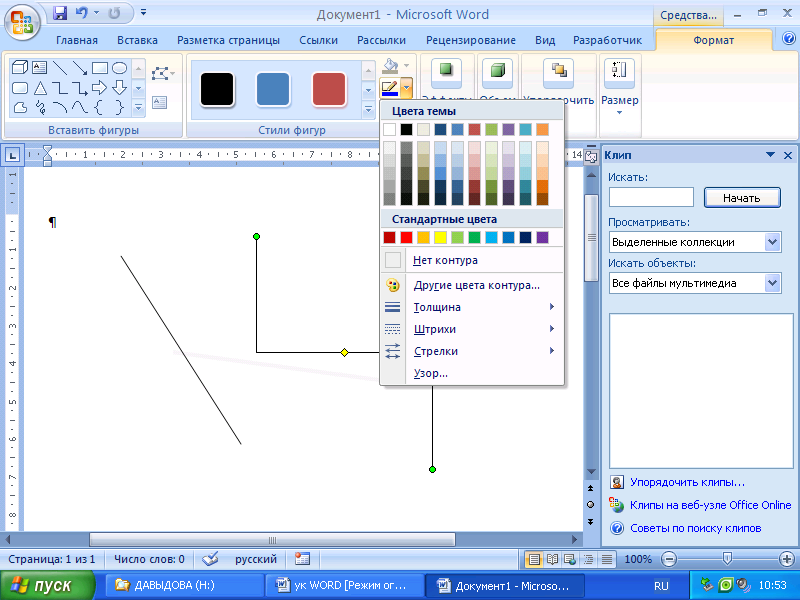800x600 pixels.
Task: Click the zoom slider handle
Action: tap(728, 559)
